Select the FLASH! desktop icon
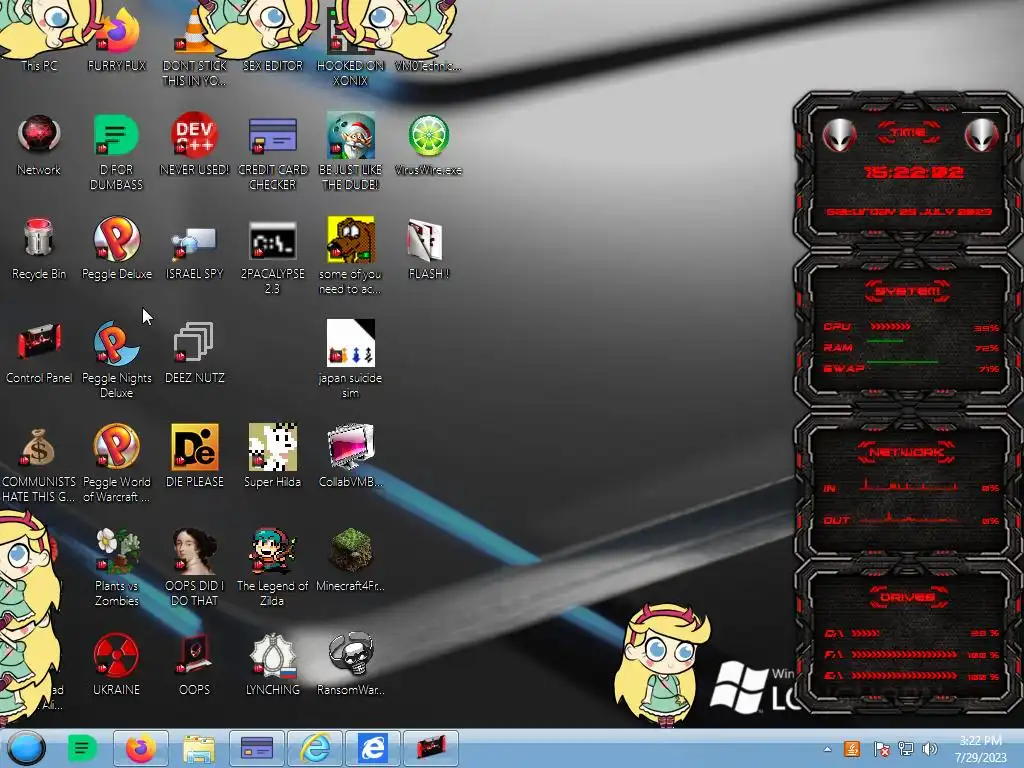 428,249
